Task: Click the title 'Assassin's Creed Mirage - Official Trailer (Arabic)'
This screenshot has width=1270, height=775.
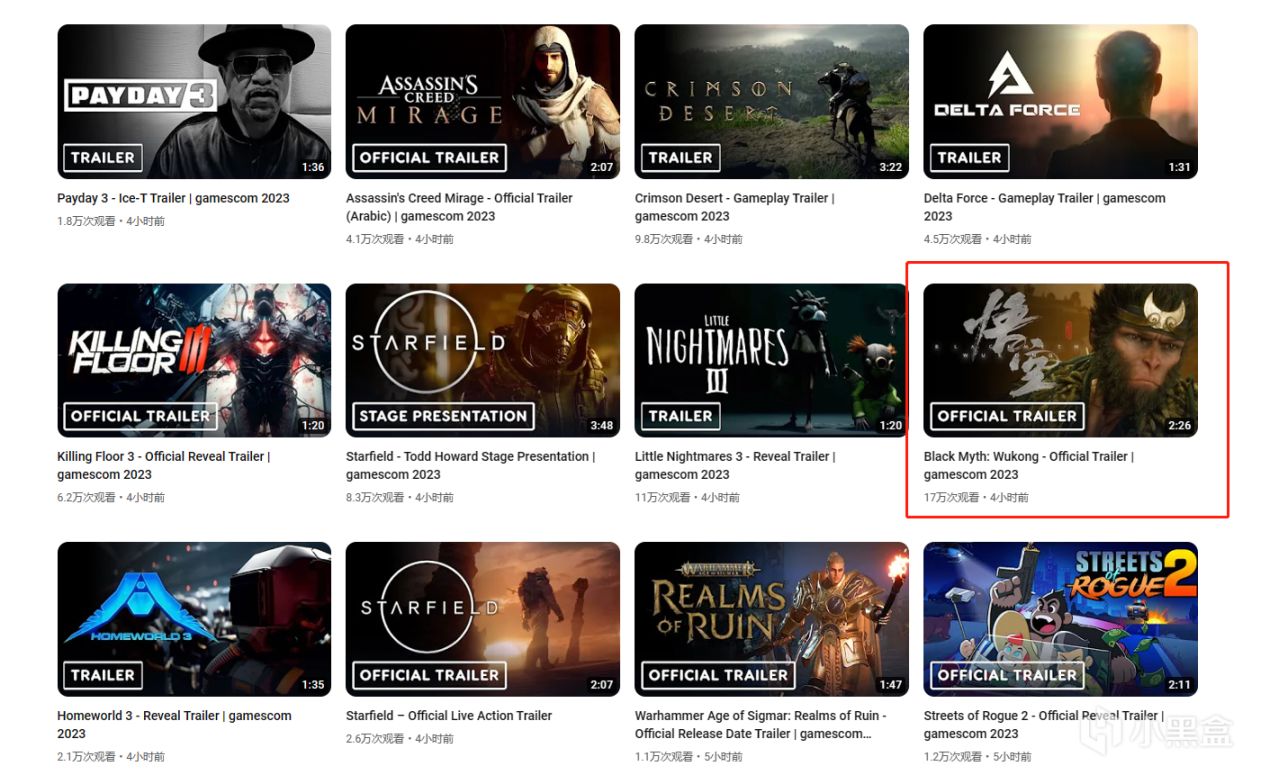Action: (x=459, y=207)
